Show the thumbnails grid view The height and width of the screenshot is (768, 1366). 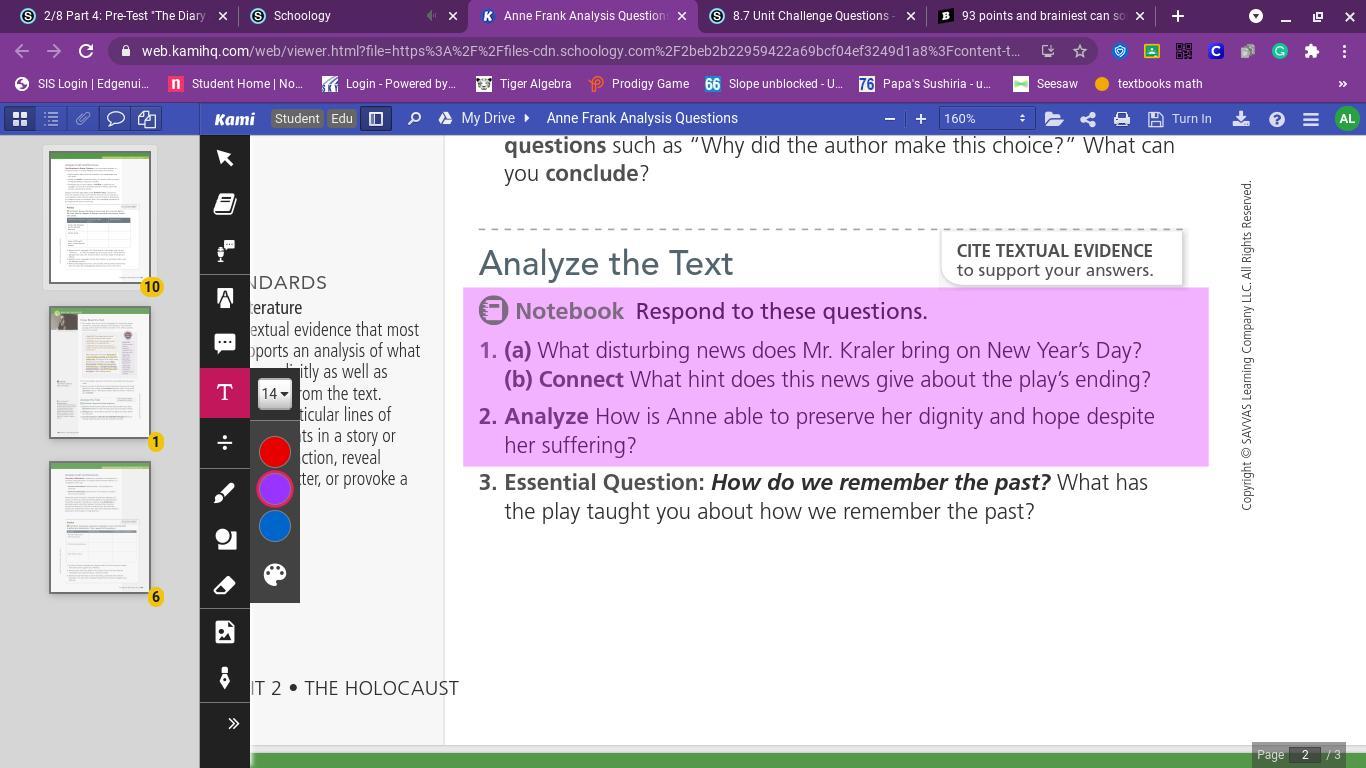(x=19, y=119)
